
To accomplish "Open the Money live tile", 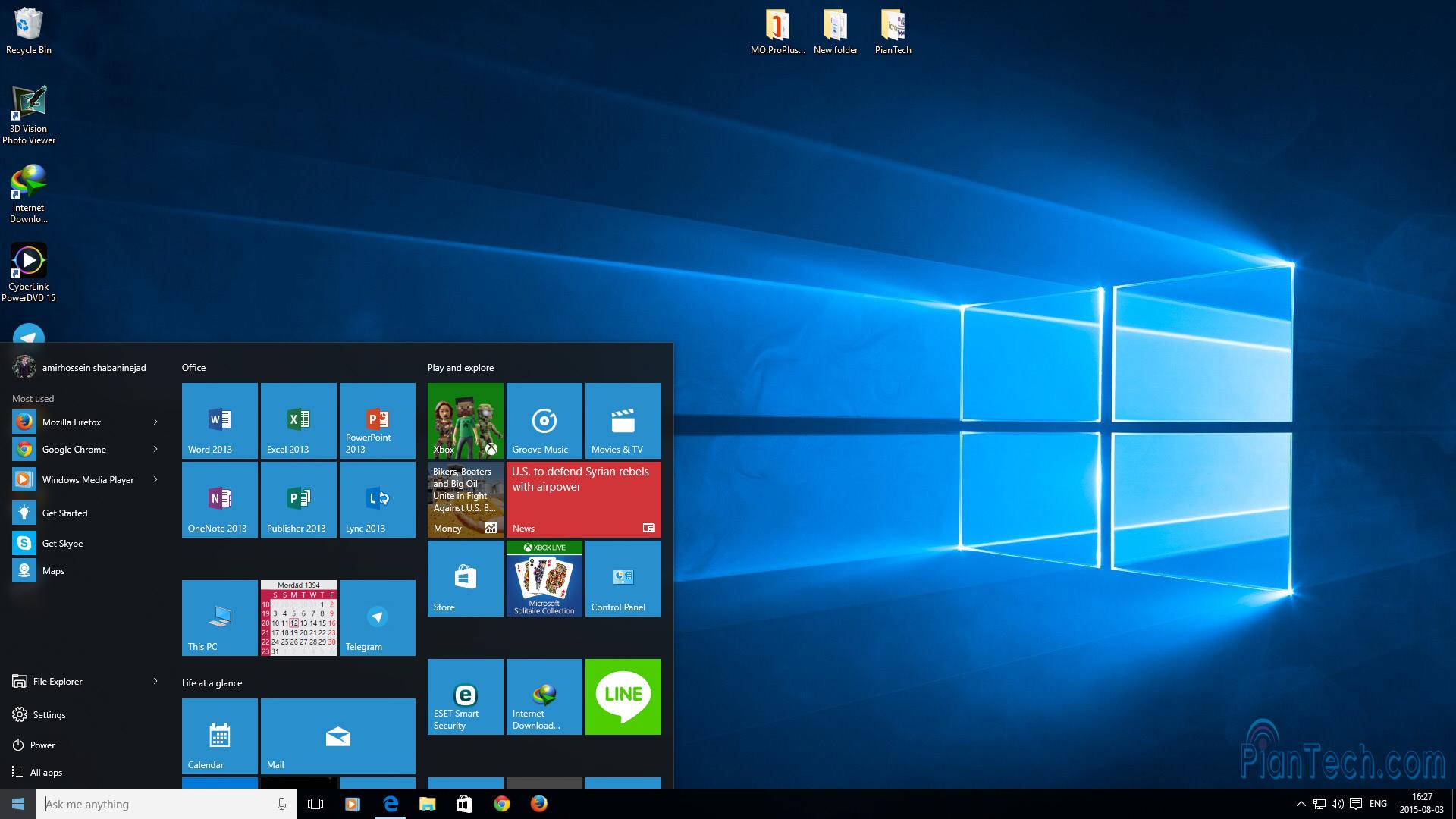I will [466, 500].
